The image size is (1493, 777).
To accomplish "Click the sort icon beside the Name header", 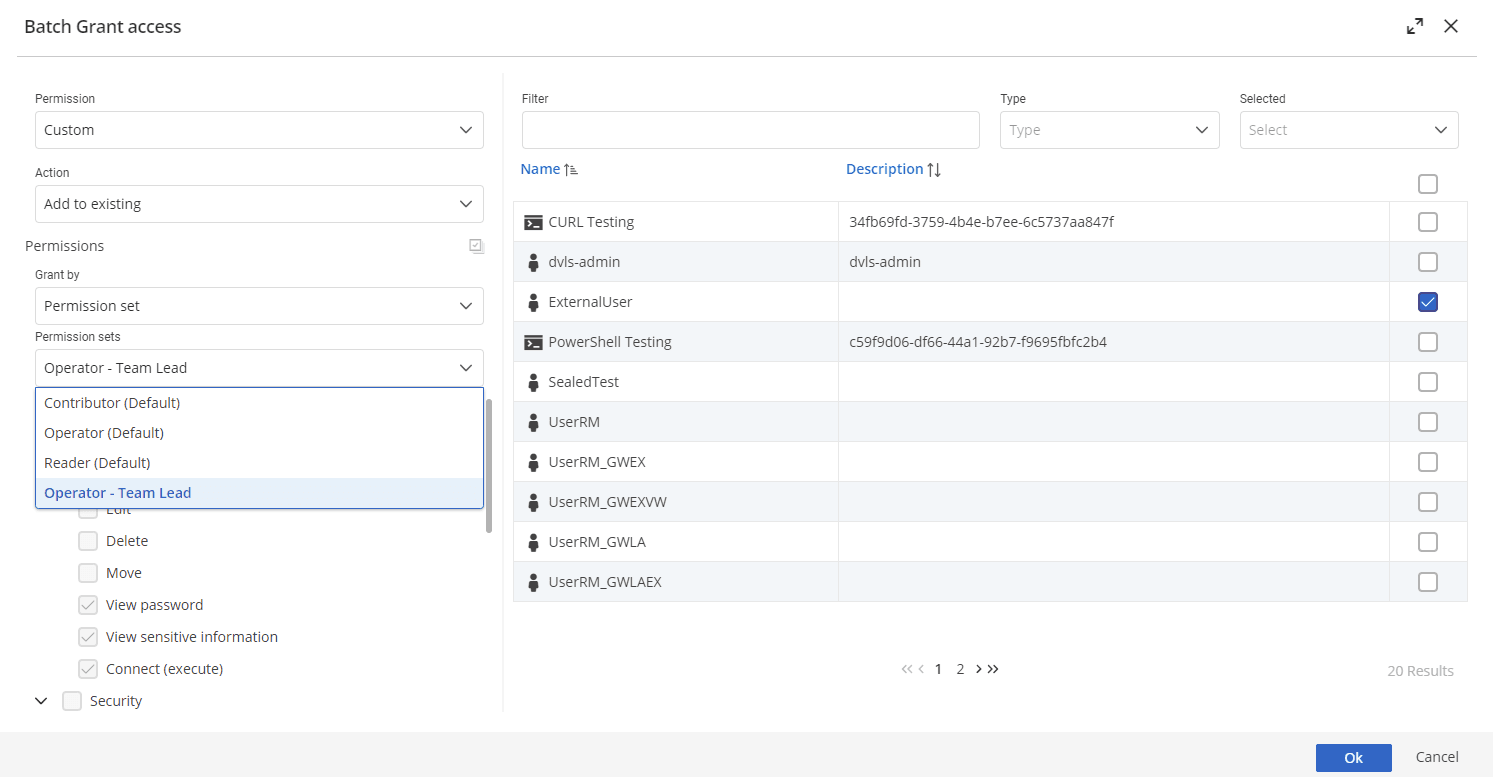I will click(x=571, y=168).
